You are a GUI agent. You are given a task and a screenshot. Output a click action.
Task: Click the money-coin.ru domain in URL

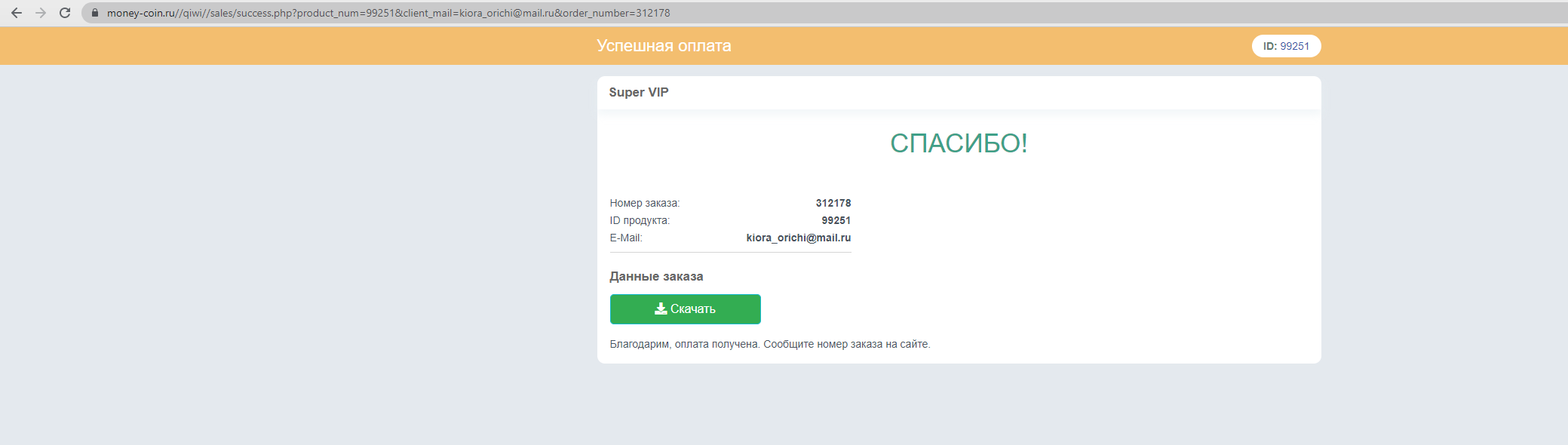click(x=141, y=13)
